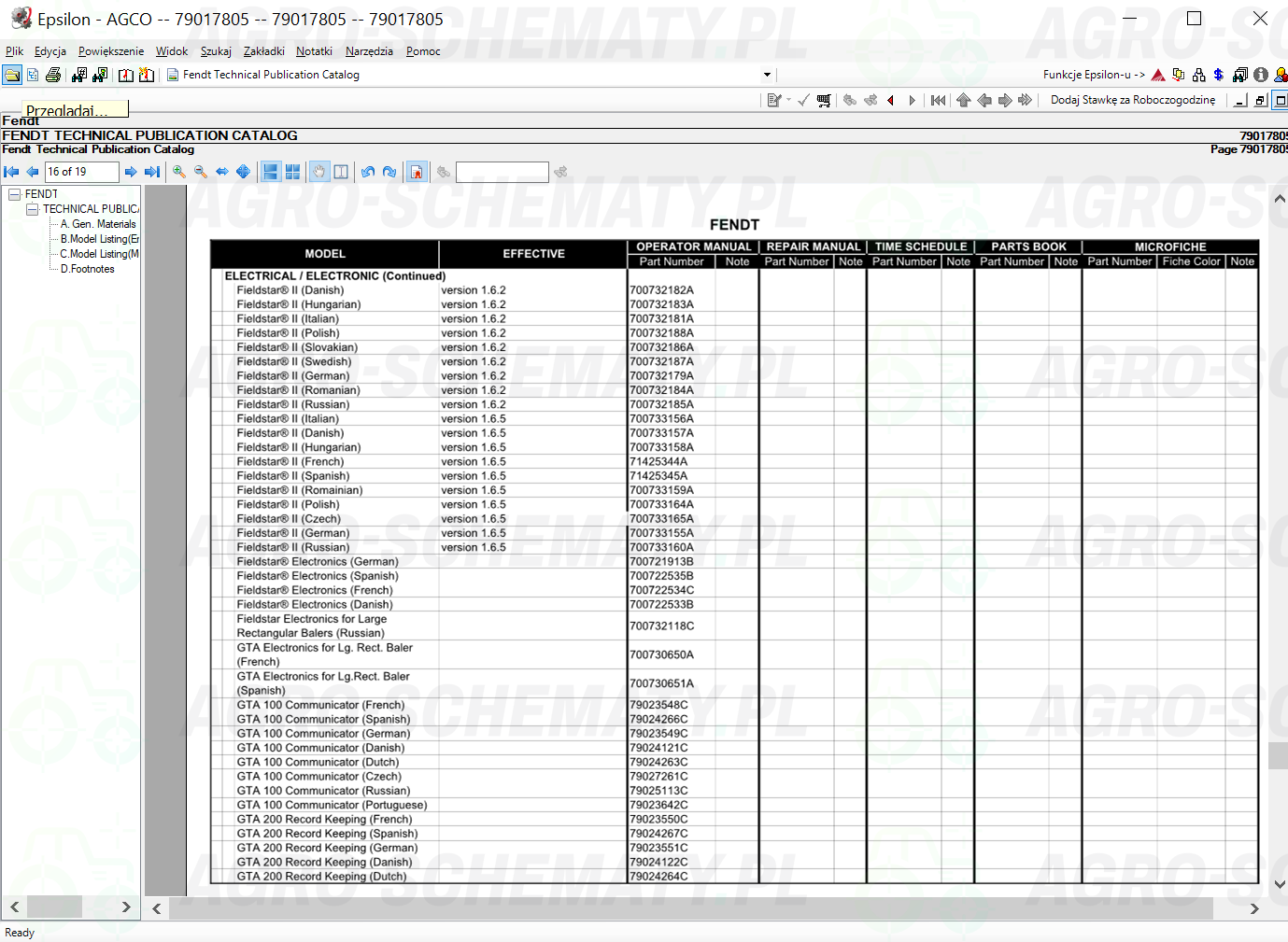This screenshot has height=942, width=1288.
Task: Toggle multi-page thumbnail view mode
Action: pyautogui.click(x=292, y=172)
